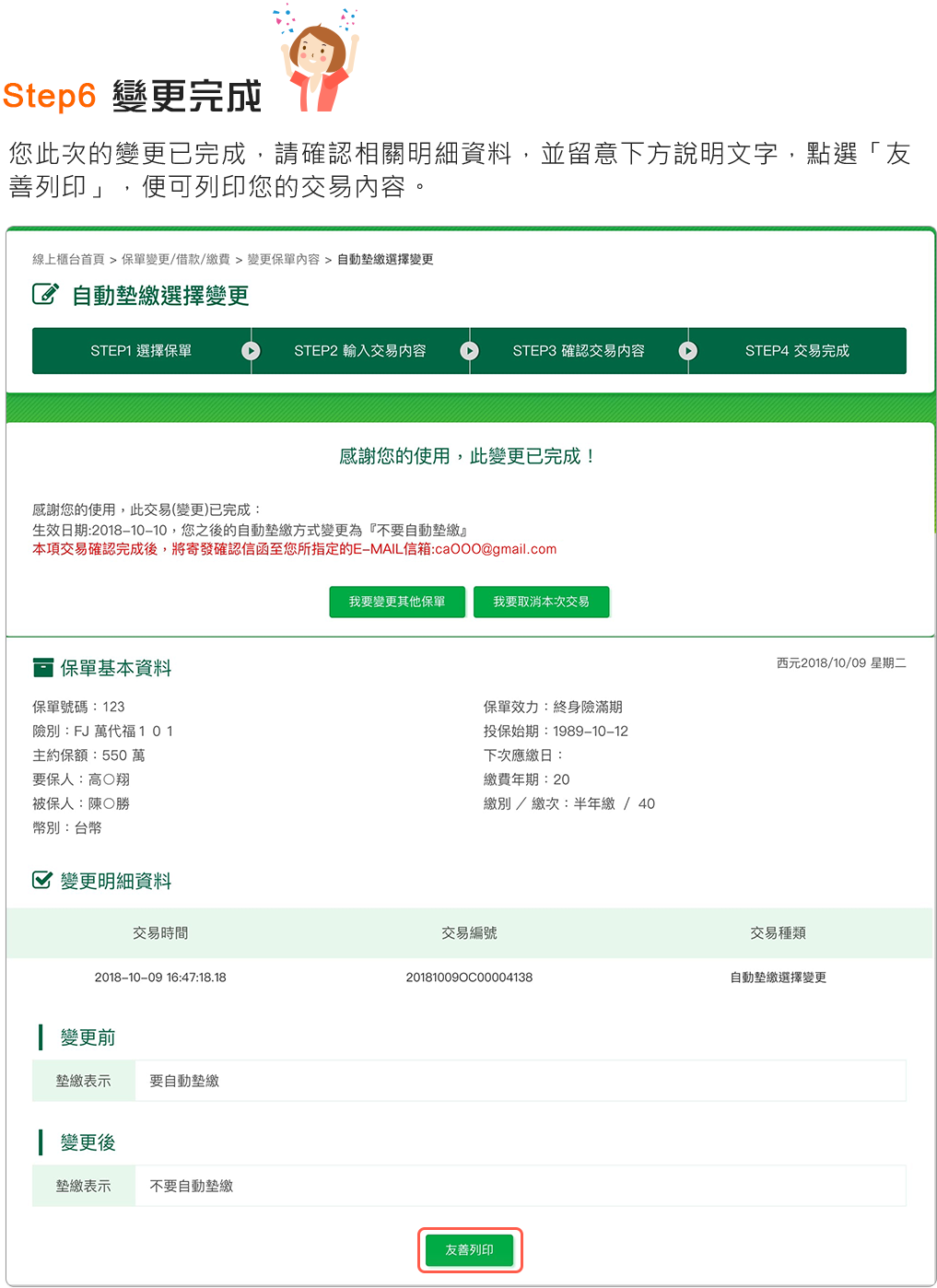The width and height of the screenshot is (937, 1288).
Task: Click the cheering girl illustration
Action: click(x=318, y=57)
